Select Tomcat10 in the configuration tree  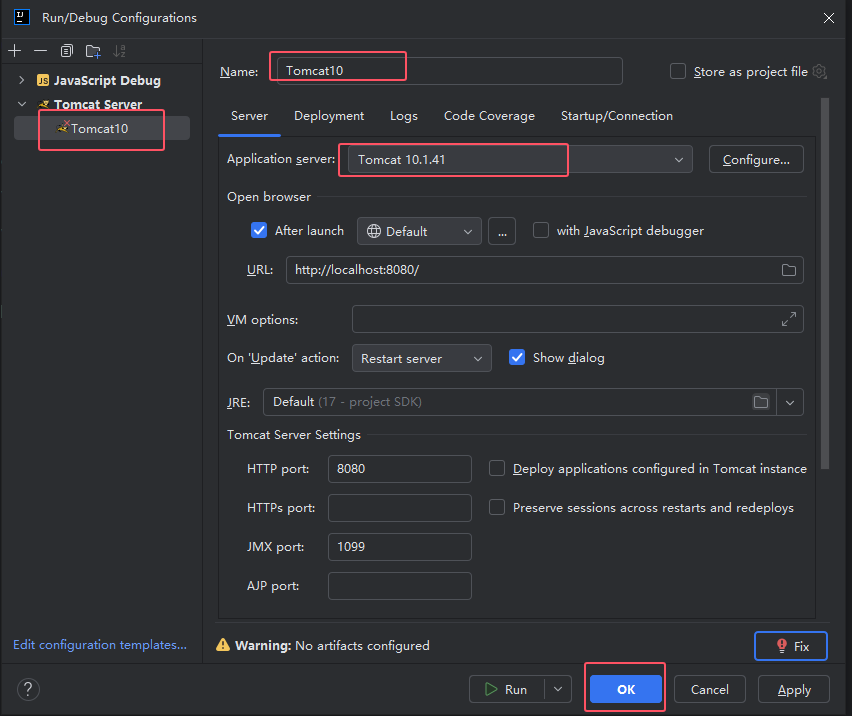tap(102, 128)
